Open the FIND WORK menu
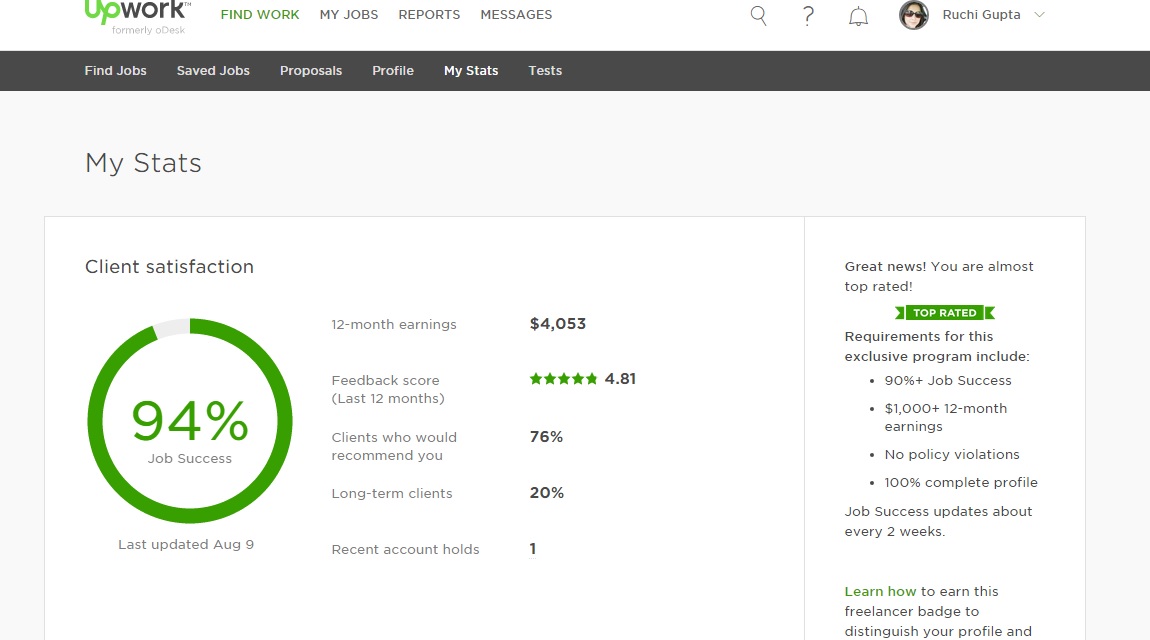 (x=259, y=14)
